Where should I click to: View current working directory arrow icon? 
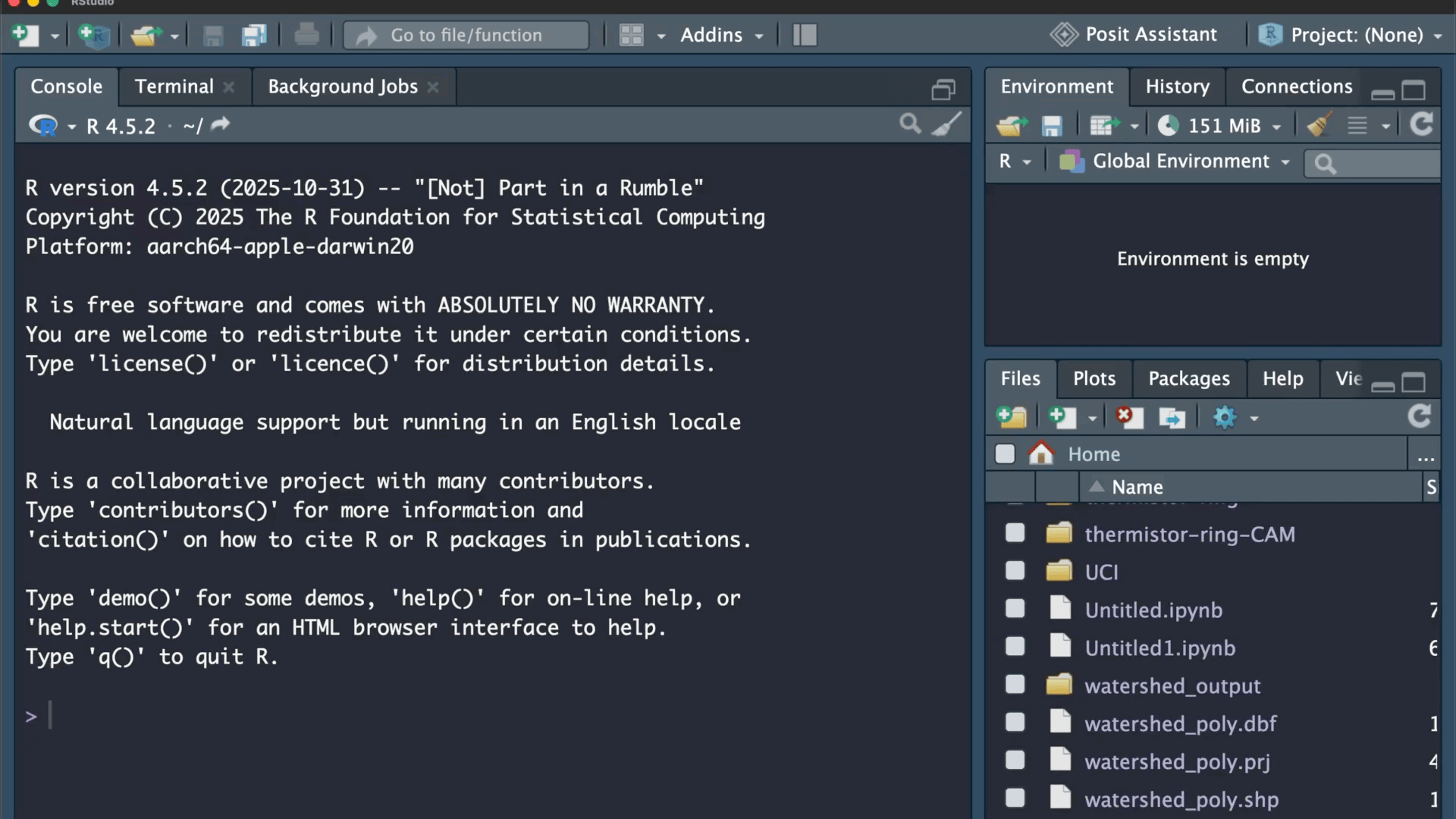tap(220, 124)
